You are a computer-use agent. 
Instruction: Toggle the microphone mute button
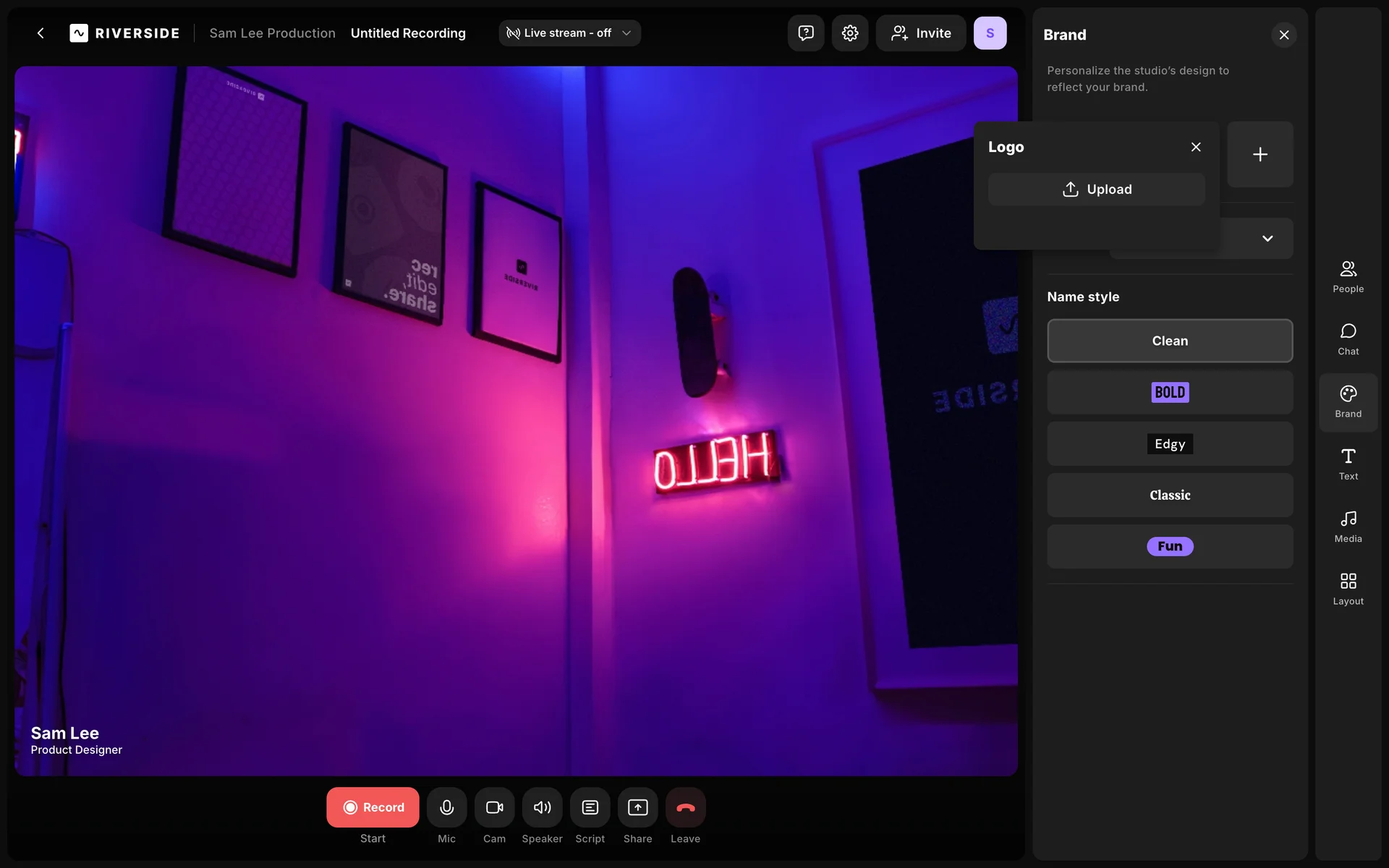pyautogui.click(x=446, y=807)
